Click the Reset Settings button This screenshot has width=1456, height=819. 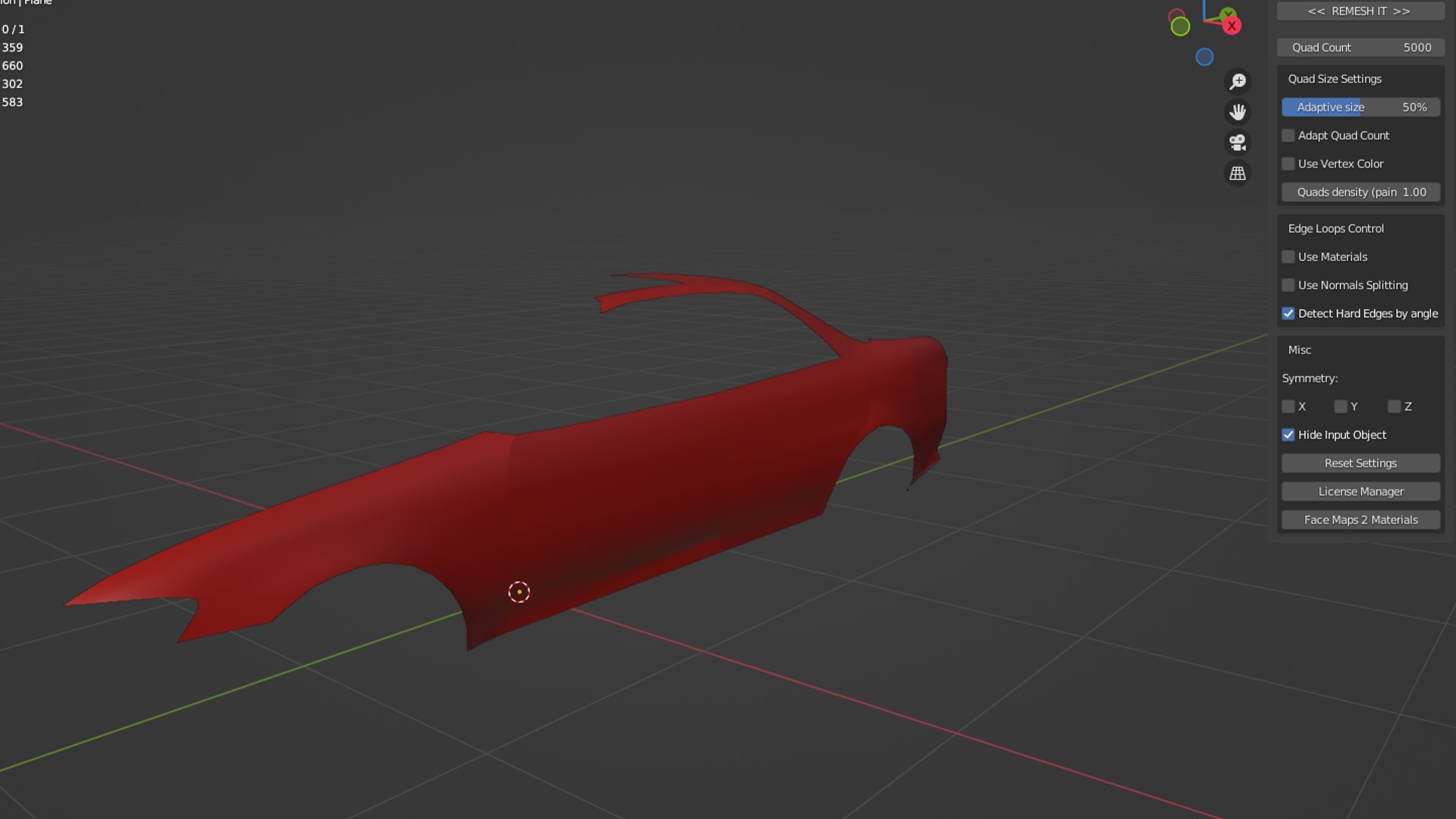[1360, 463]
